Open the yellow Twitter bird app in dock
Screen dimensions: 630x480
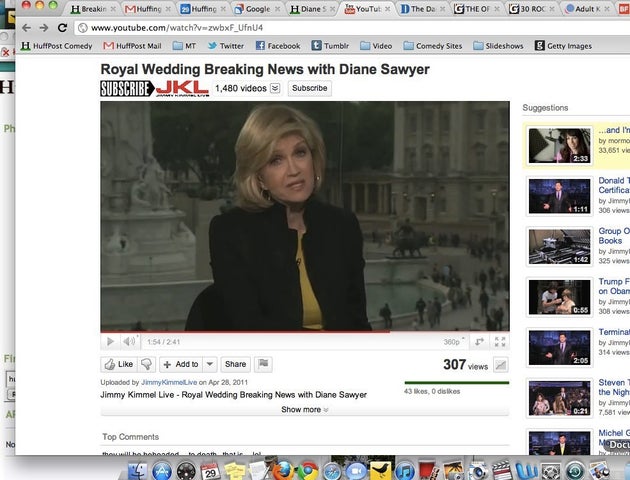[380, 471]
